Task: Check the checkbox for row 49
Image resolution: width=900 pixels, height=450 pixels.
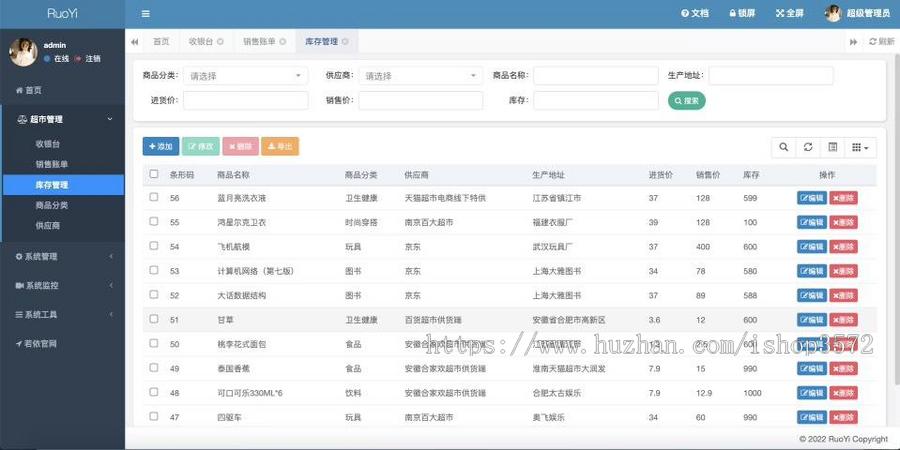Action: [153, 367]
